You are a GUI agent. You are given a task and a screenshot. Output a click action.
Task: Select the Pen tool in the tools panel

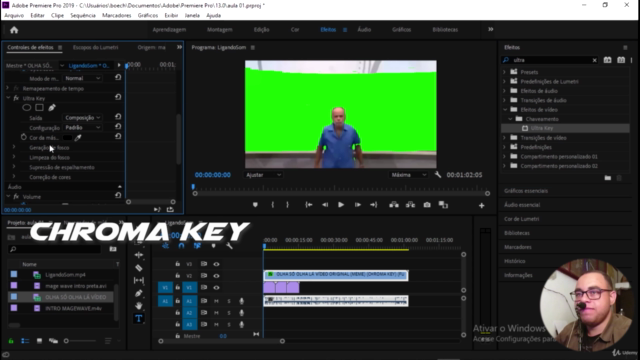[x=139, y=293]
